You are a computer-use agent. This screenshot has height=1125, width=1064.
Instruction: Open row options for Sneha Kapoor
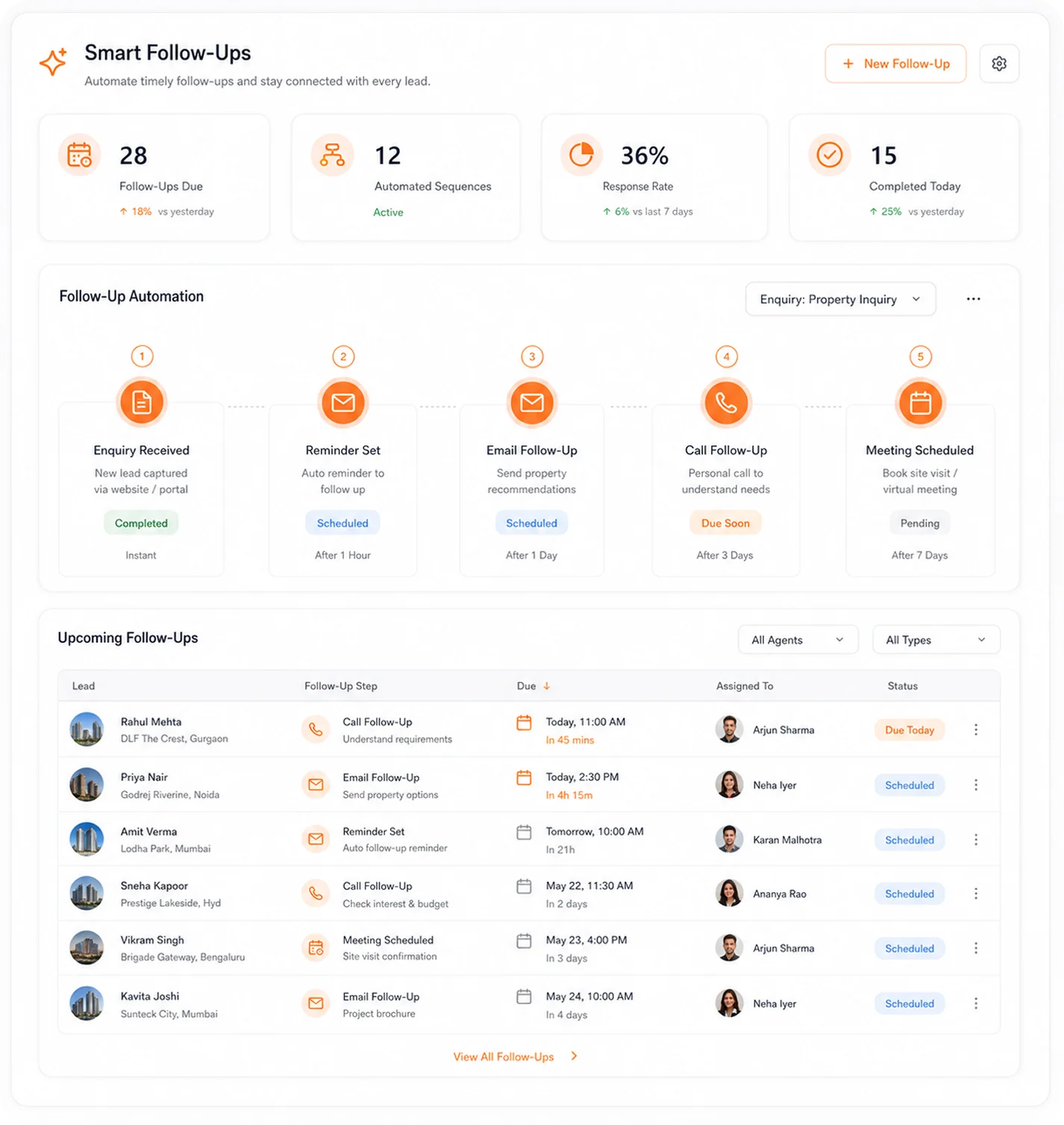(976, 894)
